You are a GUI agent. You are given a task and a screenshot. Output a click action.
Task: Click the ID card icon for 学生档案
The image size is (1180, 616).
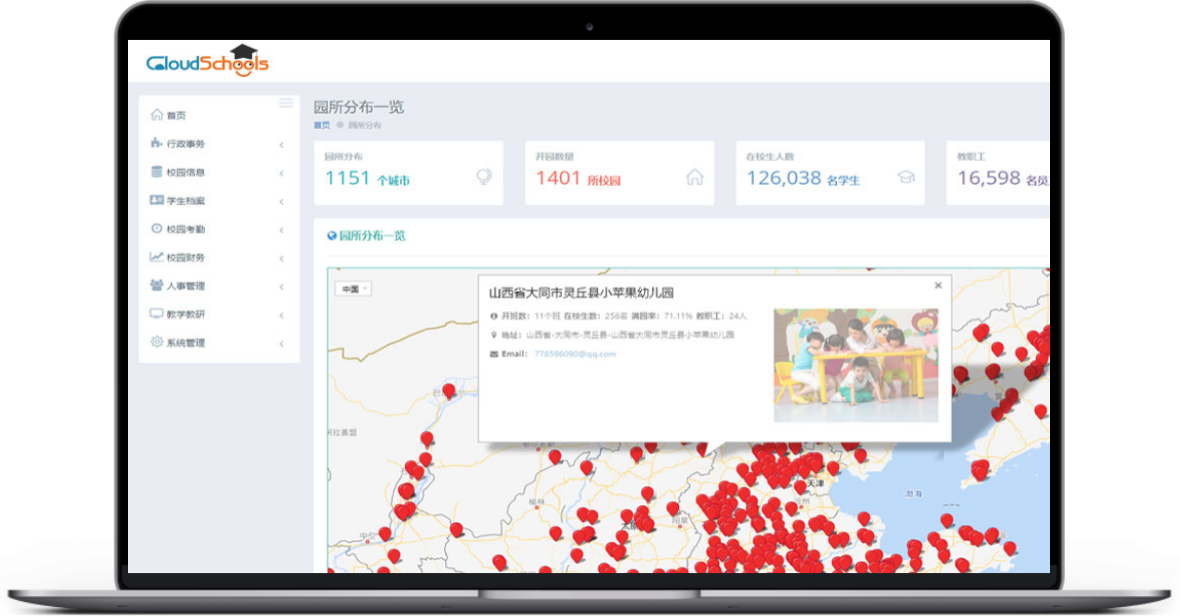(x=157, y=200)
